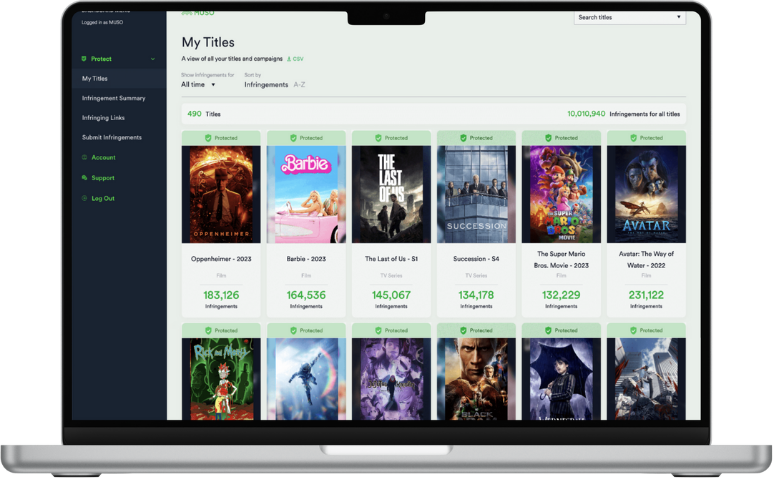Click The Super Mario Bros. Movie title
Image resolution: width=773 pixels, height=478 pixels.
561,260
